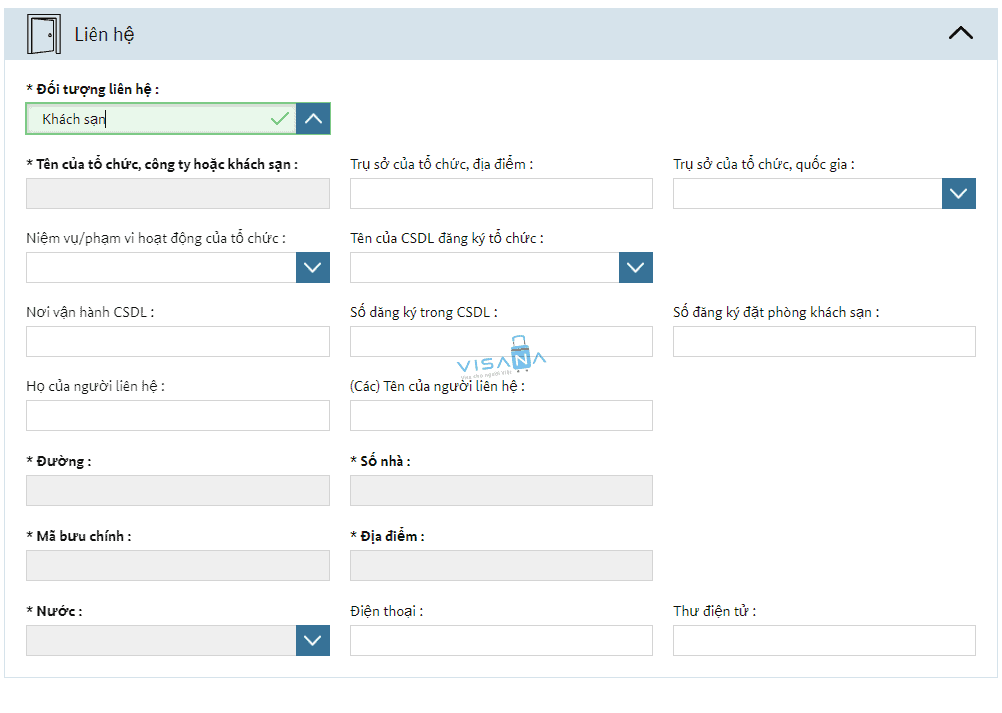The height and width of the screenshot is (713, 1002).
Task: Click the Số đăng ký đặt phòng khách sạn input
Action: (x=824, y=342)
